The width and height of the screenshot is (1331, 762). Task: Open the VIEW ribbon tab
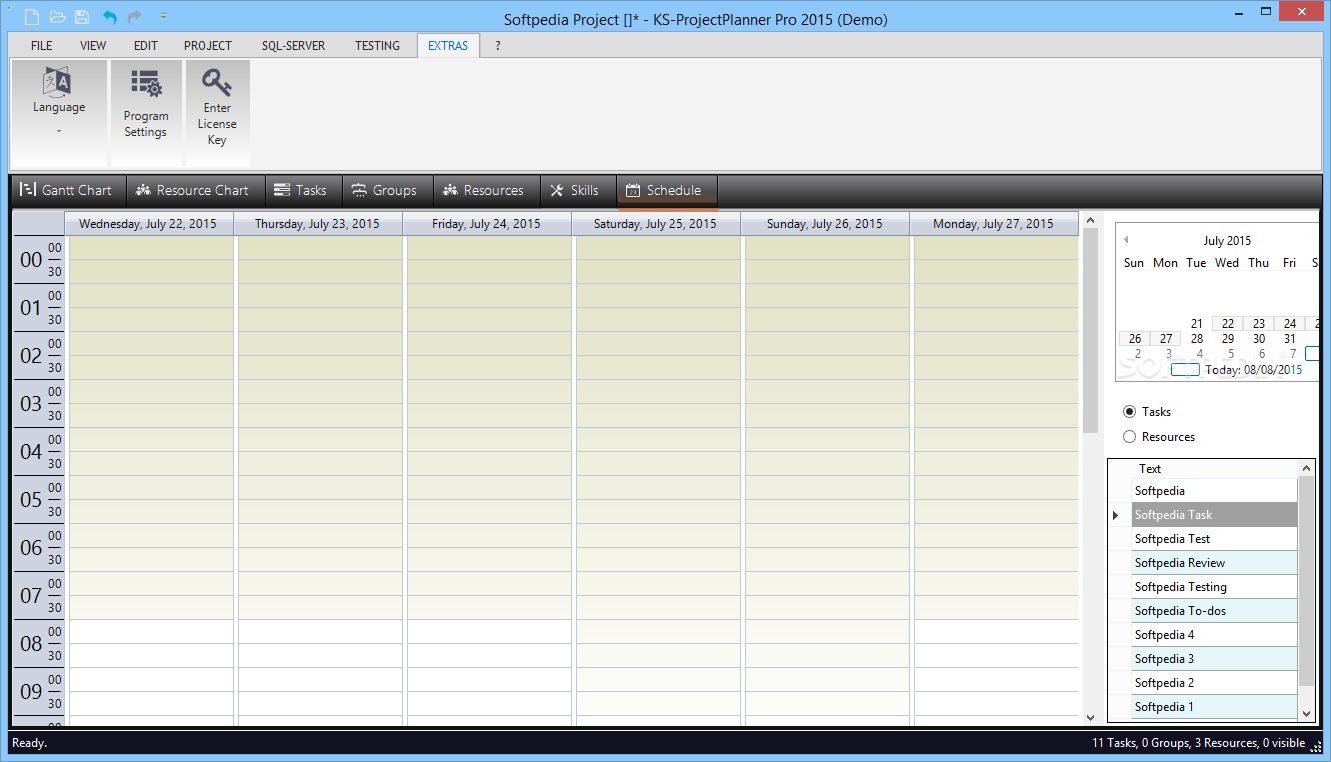tap(93, 46)
